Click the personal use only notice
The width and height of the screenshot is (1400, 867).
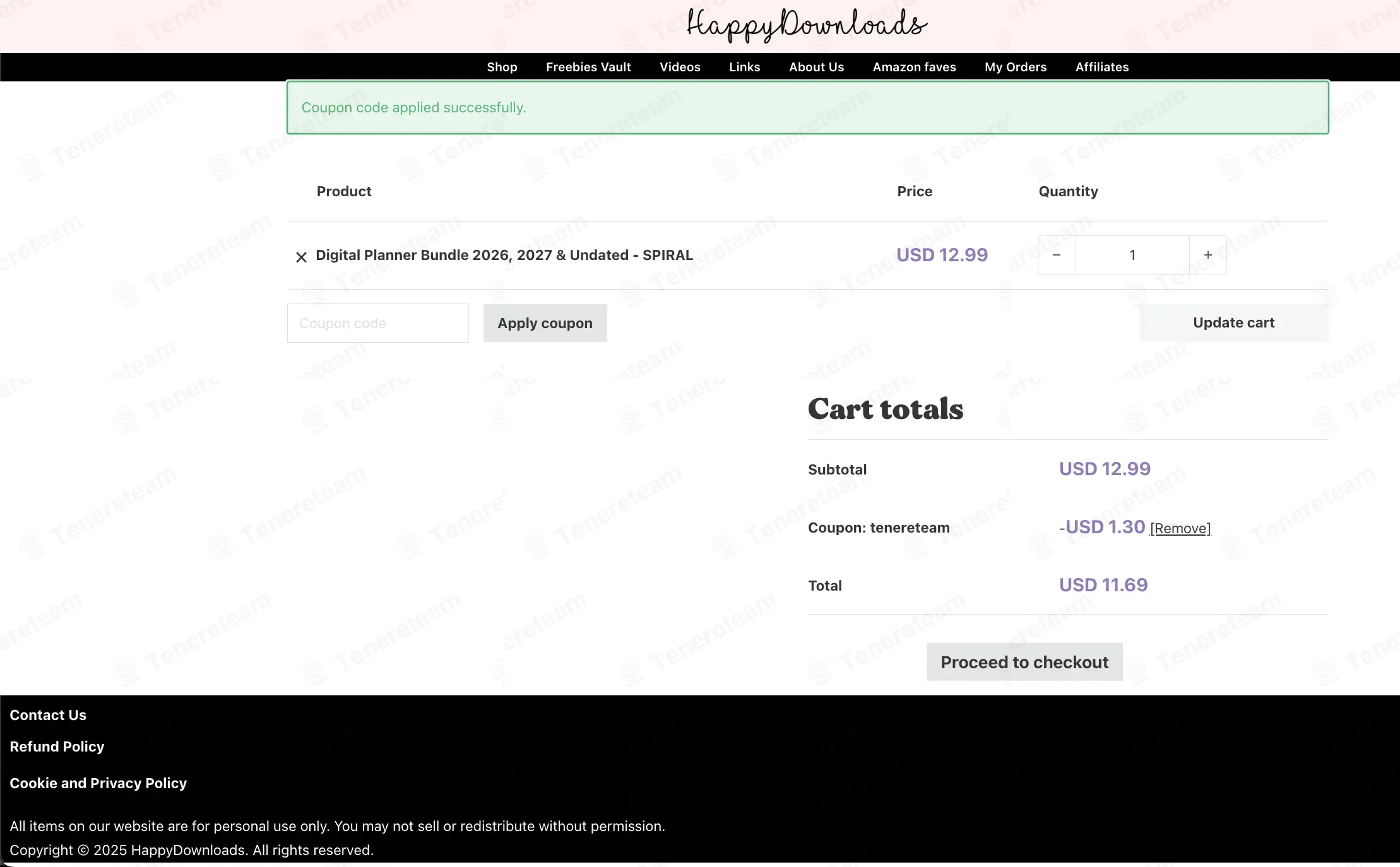pyautogui.click(x=337, y=826)
